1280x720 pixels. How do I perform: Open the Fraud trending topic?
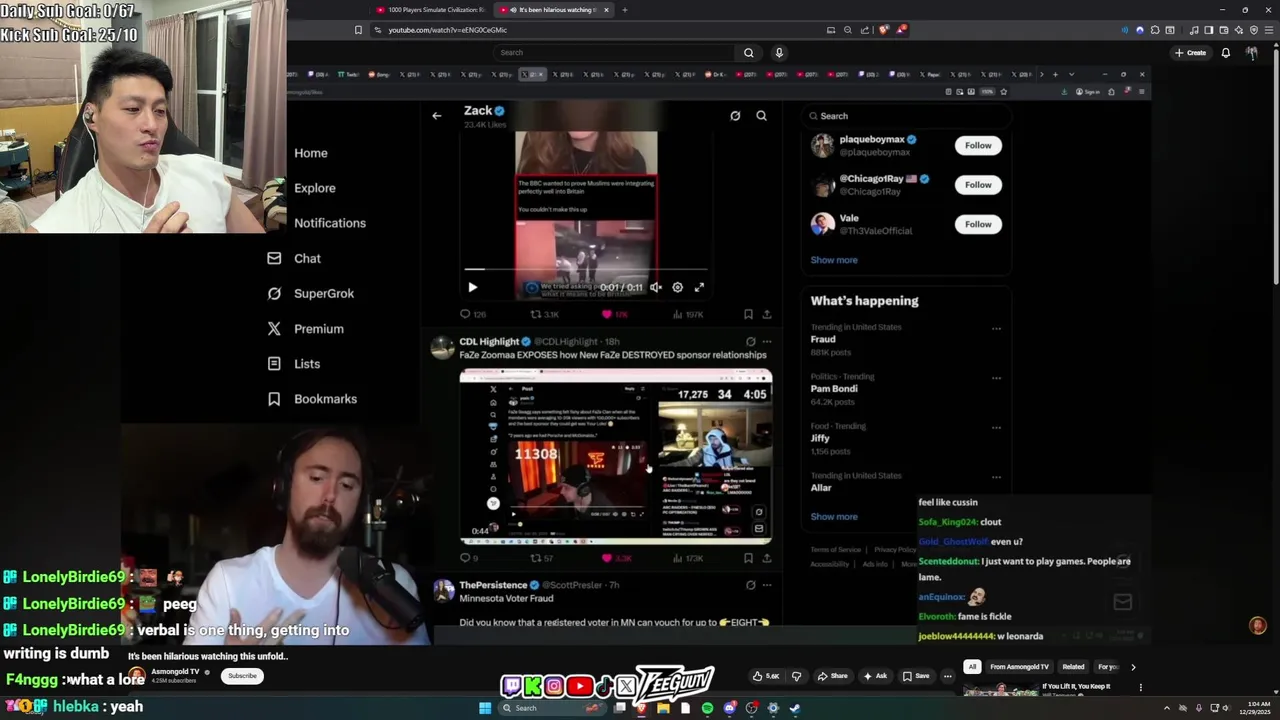click(x=823, y=339)
